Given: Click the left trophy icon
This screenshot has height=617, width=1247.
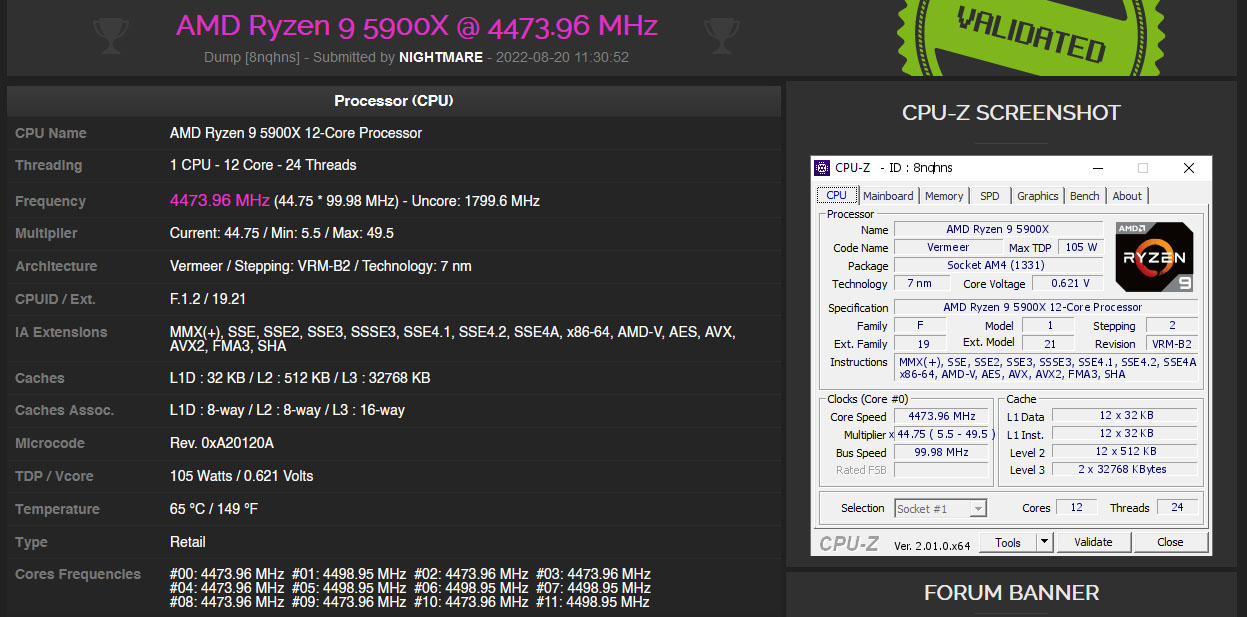Looking at the screenshot, I should [x=111, y=36].
